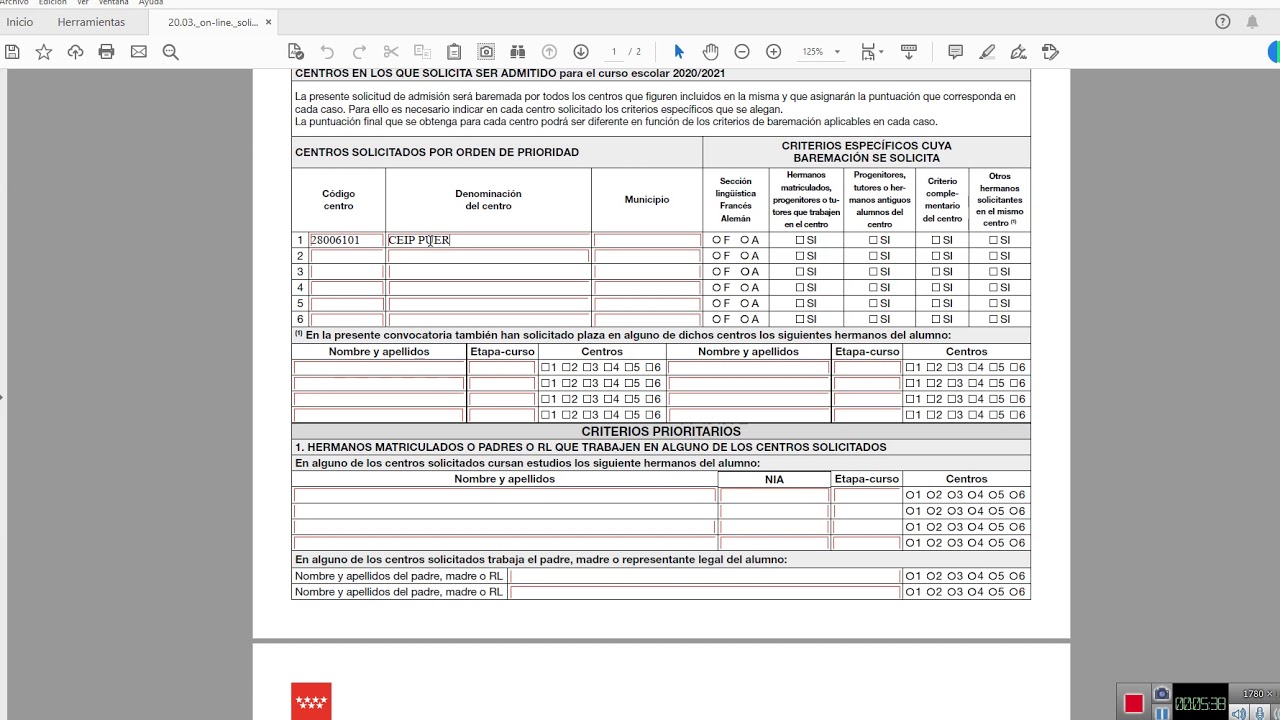The image size is (1280, 720).
Task: Stop recording with the red square button
Action: coord(1133,704)
